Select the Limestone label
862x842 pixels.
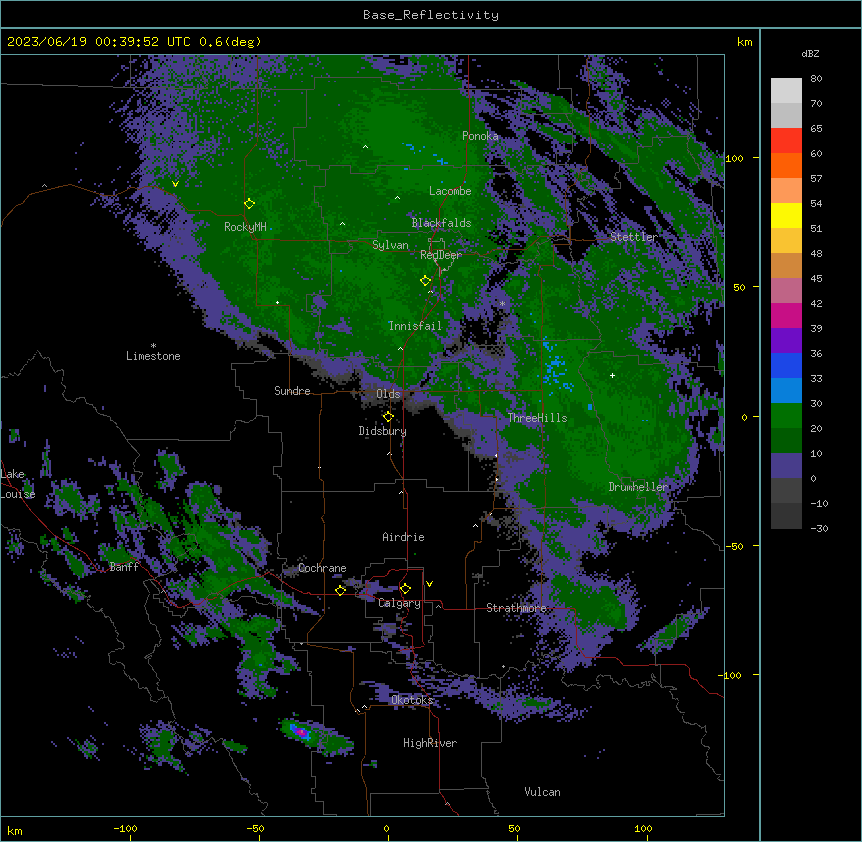(x=153, y=356)
